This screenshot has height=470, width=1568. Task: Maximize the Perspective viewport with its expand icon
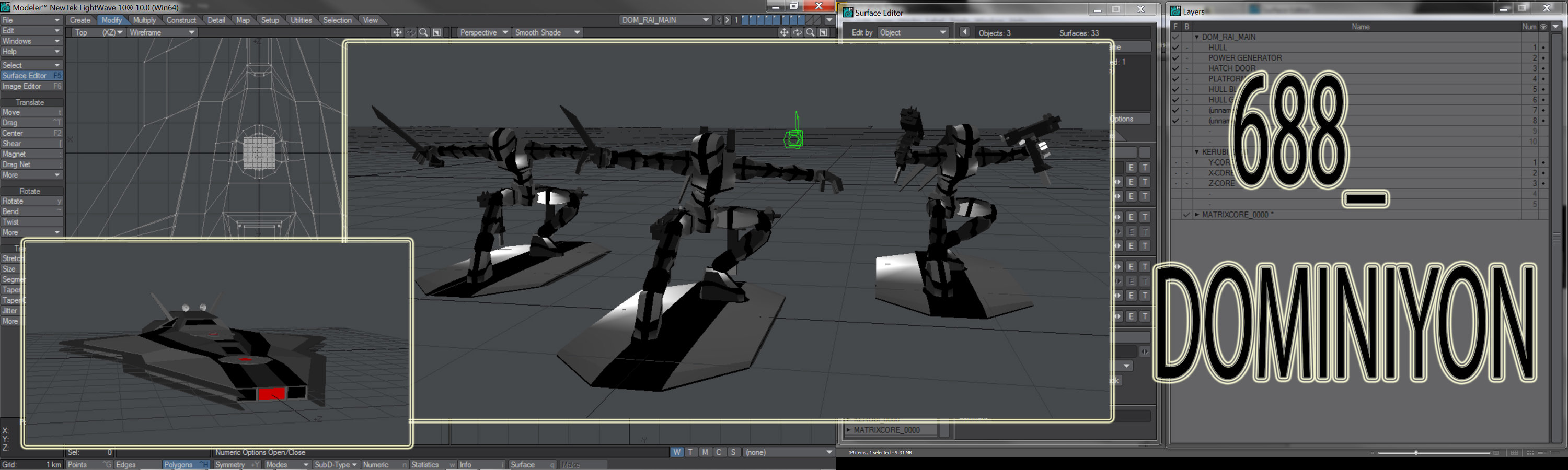click(824, 32)
